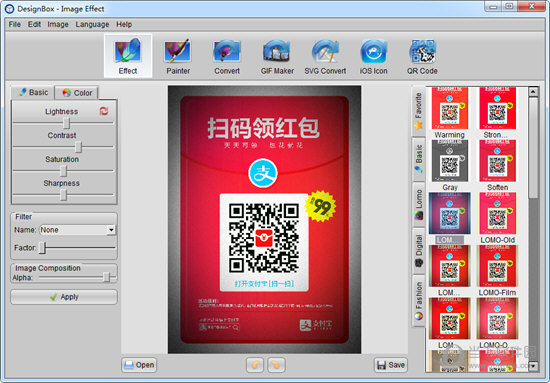Click the main preview image canvas

264,220
